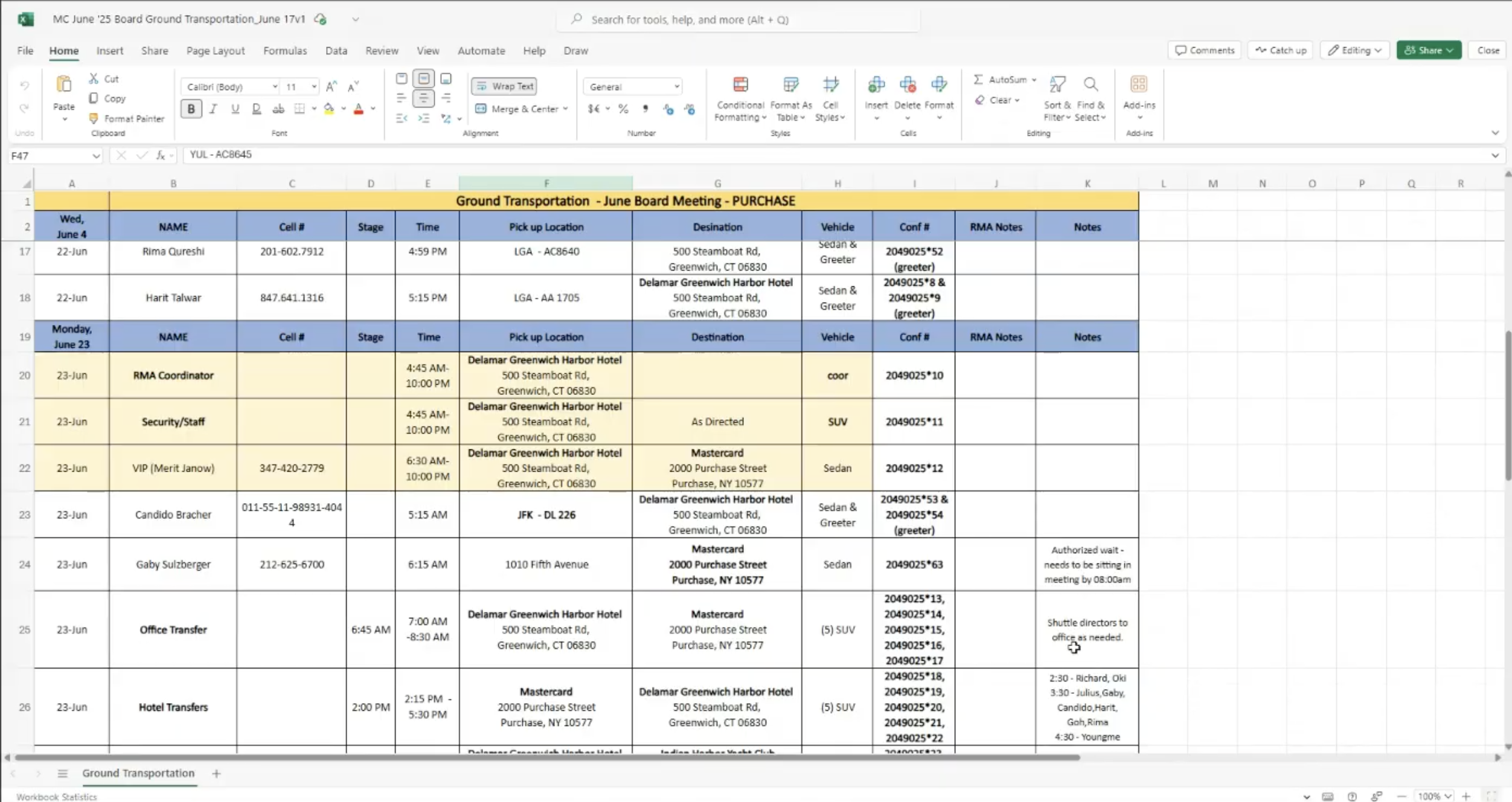Open Conditional Formatting options
The image size is (1512, 802).
[x=740, y=98]
